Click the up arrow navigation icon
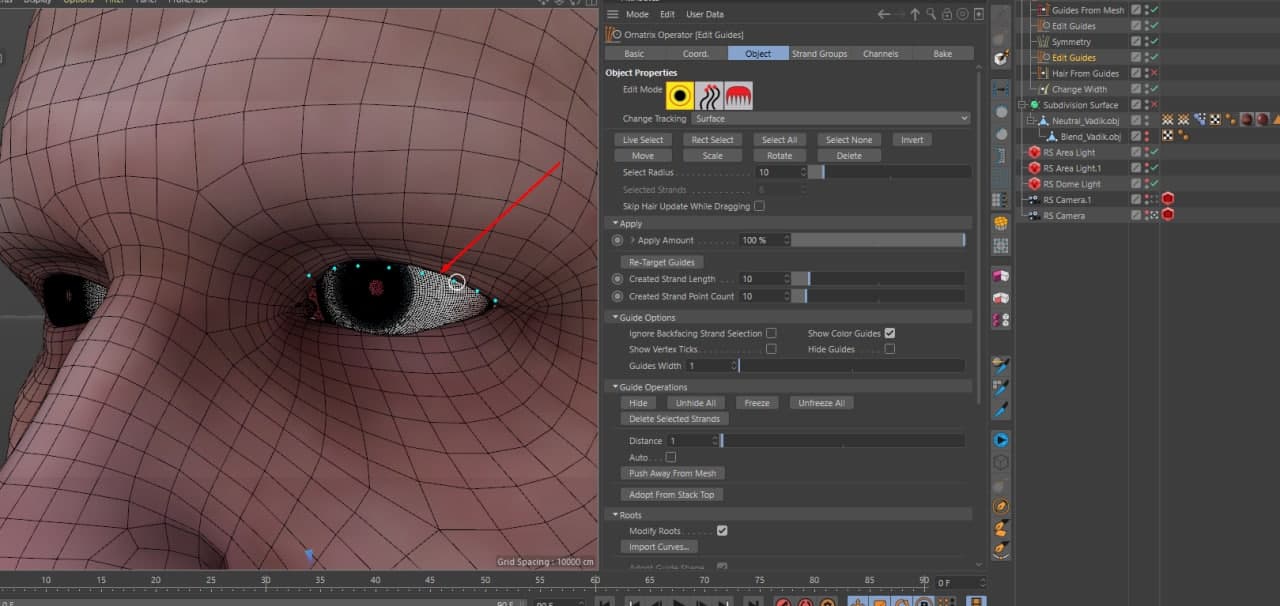Viewport: 1280px width, 606px height. click(915, 14)
